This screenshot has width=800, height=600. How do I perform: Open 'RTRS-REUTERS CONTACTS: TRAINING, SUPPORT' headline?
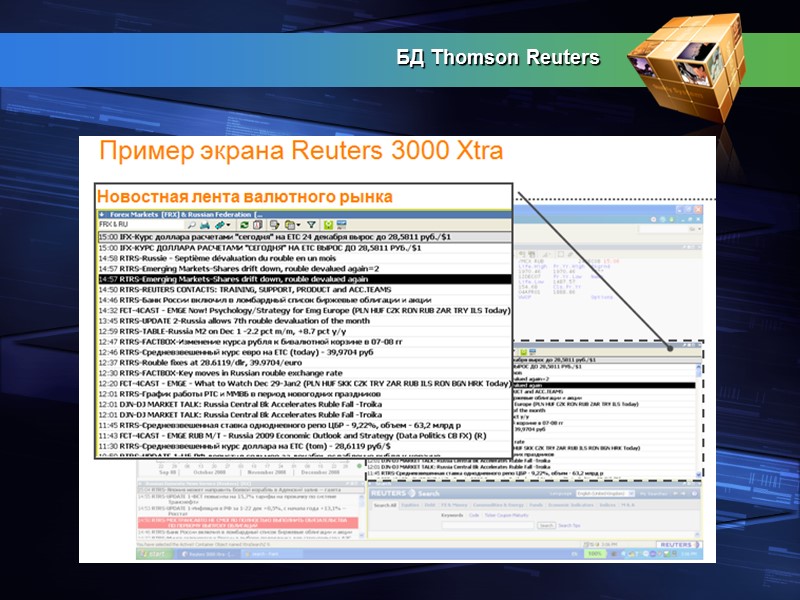pos(305,290)
